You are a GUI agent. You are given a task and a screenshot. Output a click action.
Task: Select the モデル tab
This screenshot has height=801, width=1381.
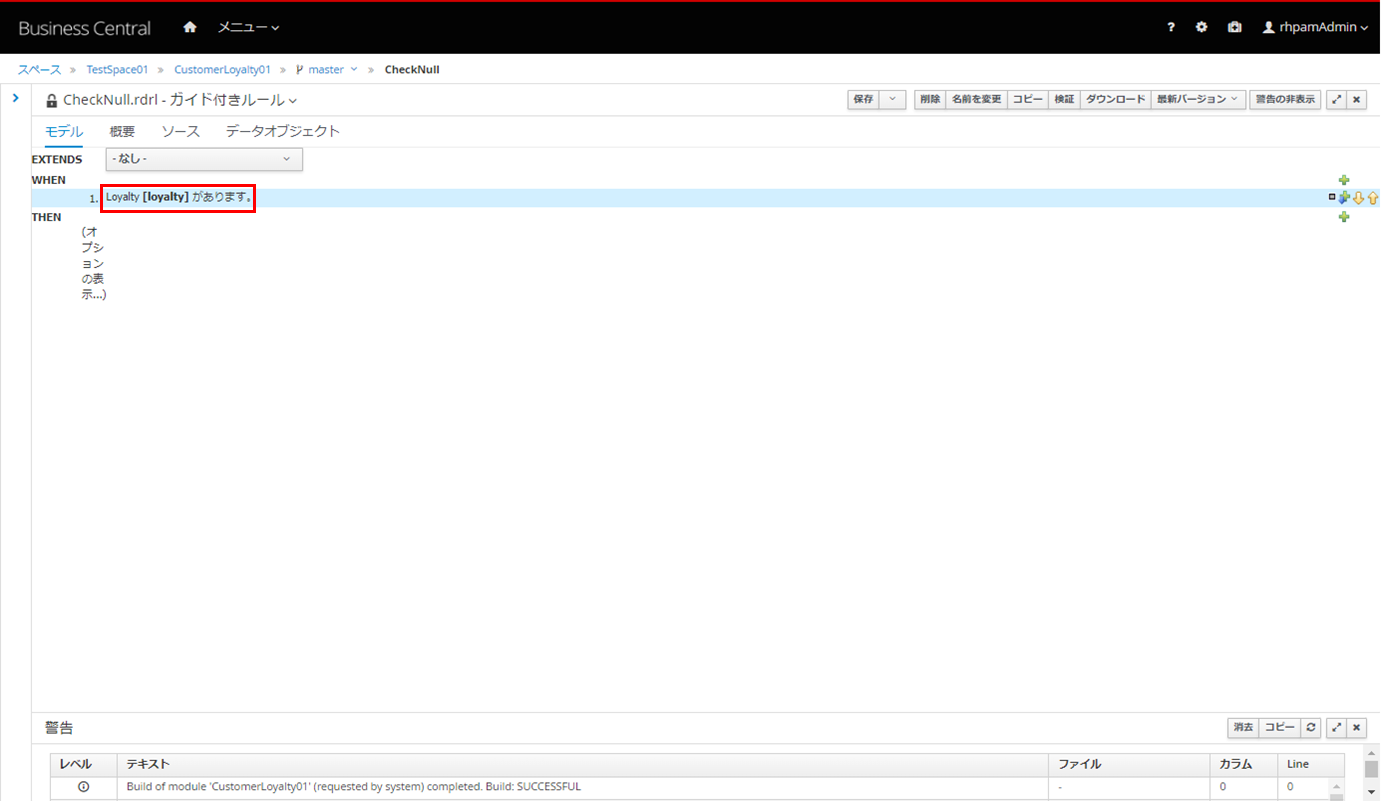[x=64, y=131]
